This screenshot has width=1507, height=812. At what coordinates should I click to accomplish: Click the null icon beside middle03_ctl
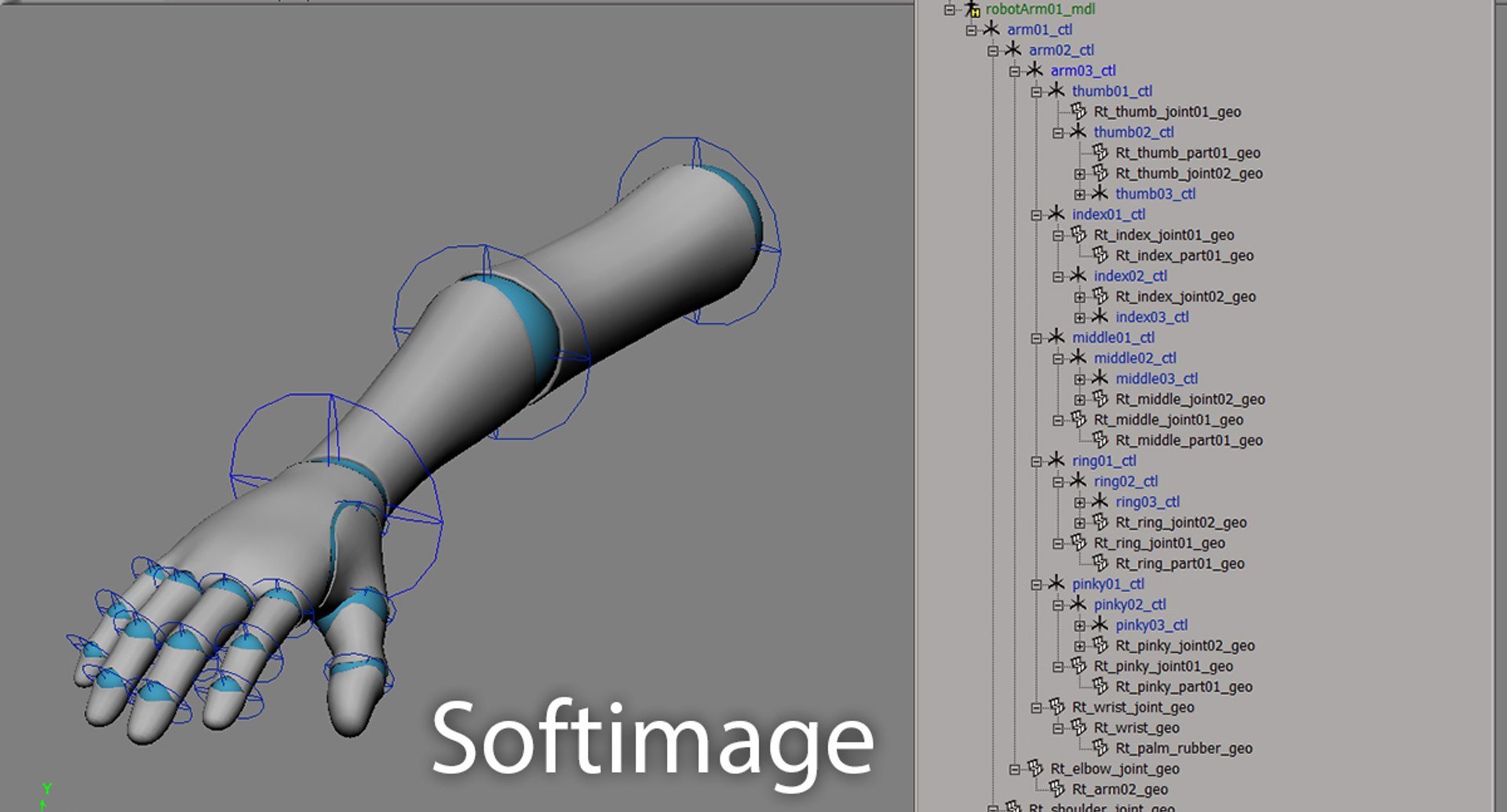[1100, 378]
